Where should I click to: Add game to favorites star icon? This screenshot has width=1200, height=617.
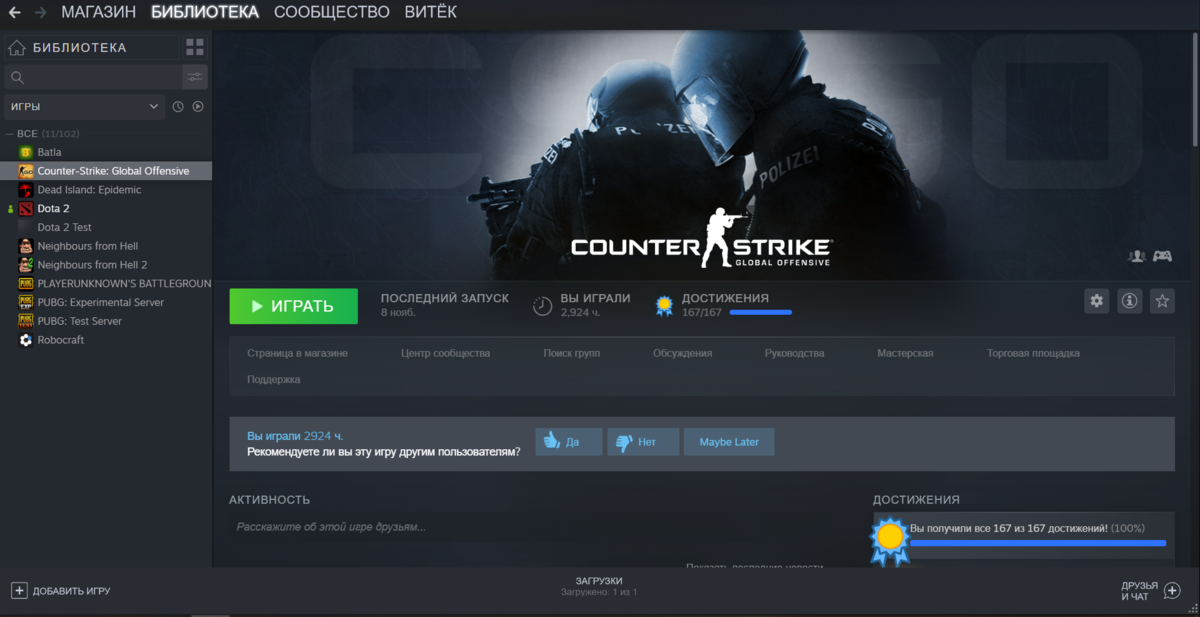click(x=1161, y=300)
